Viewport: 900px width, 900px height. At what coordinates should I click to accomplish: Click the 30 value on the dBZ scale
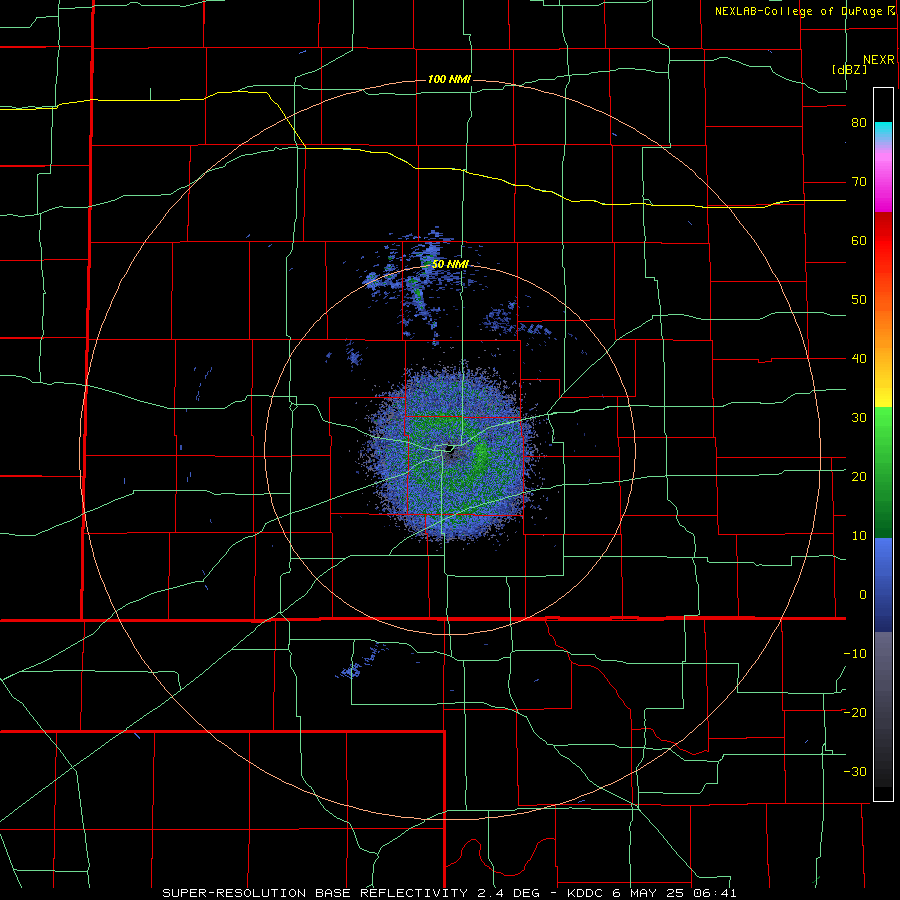pos(859,417)
